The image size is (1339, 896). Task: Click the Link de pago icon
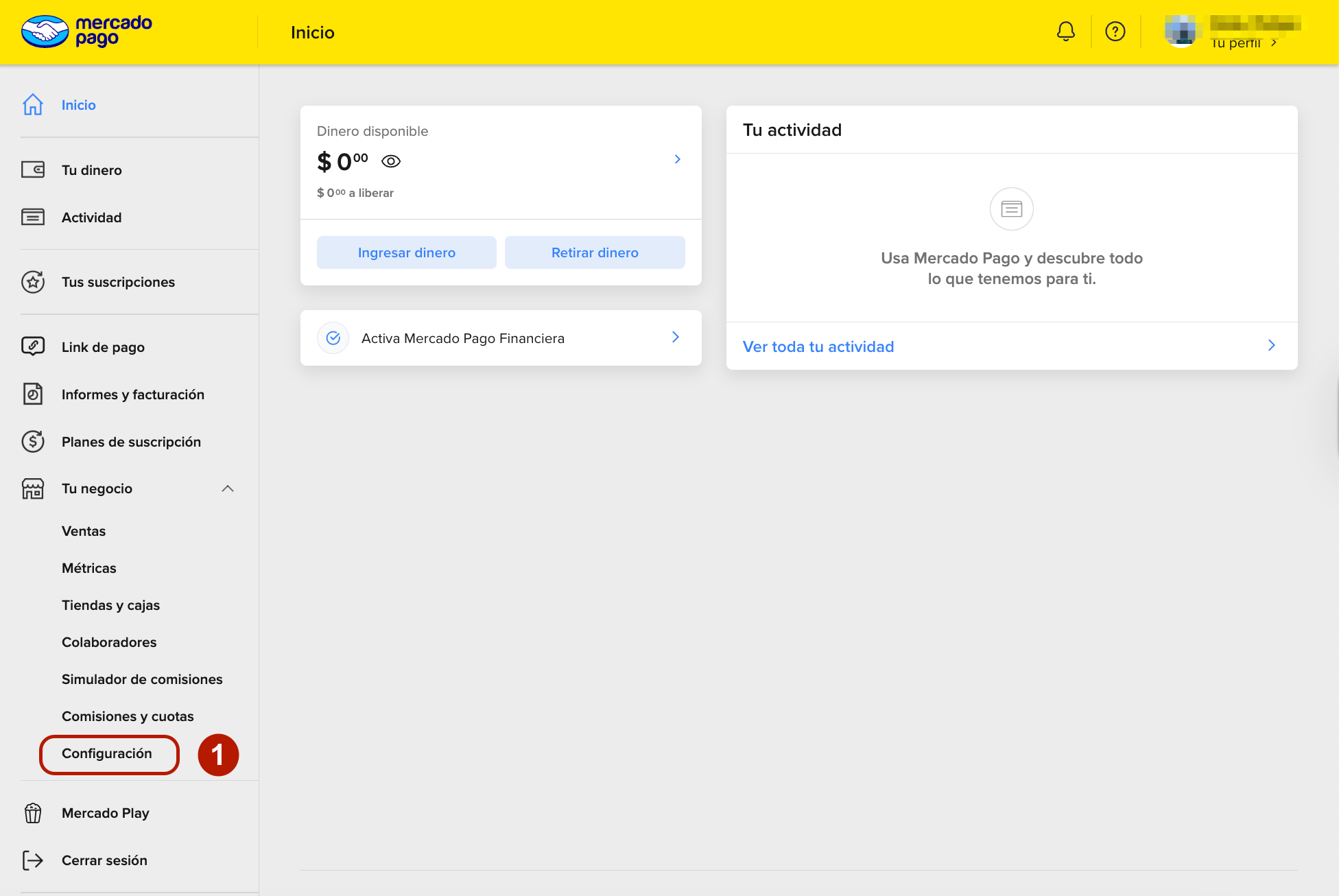33,346
